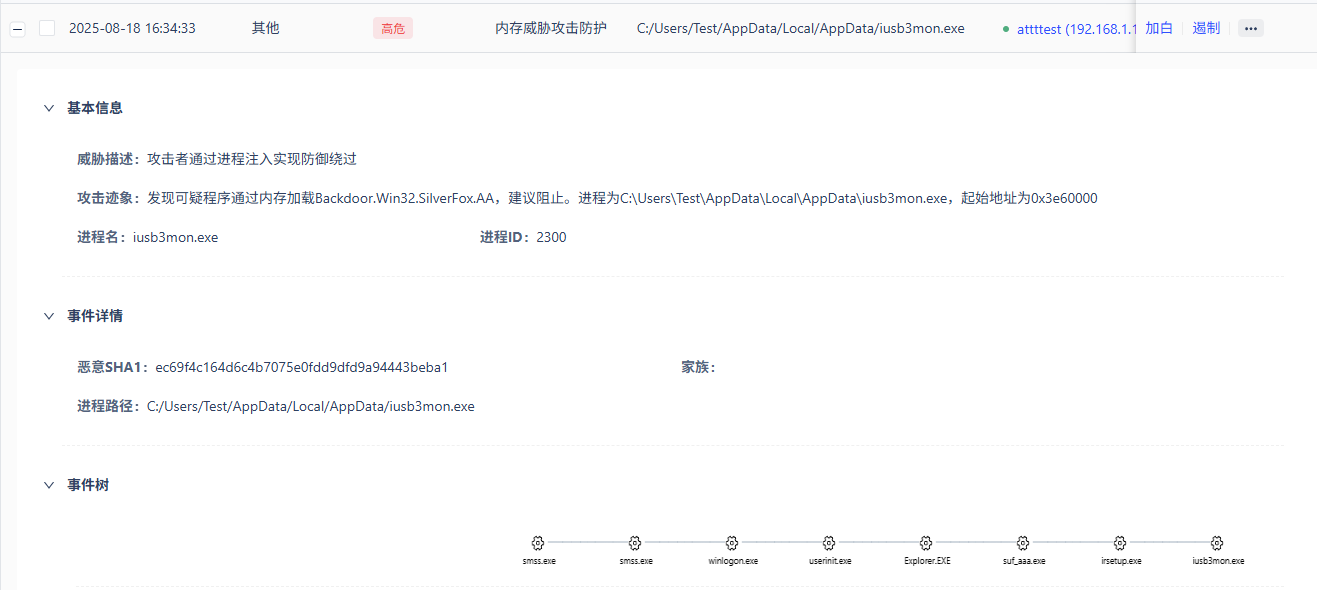Open the more actions ellipsis button

pos(1250,29)
